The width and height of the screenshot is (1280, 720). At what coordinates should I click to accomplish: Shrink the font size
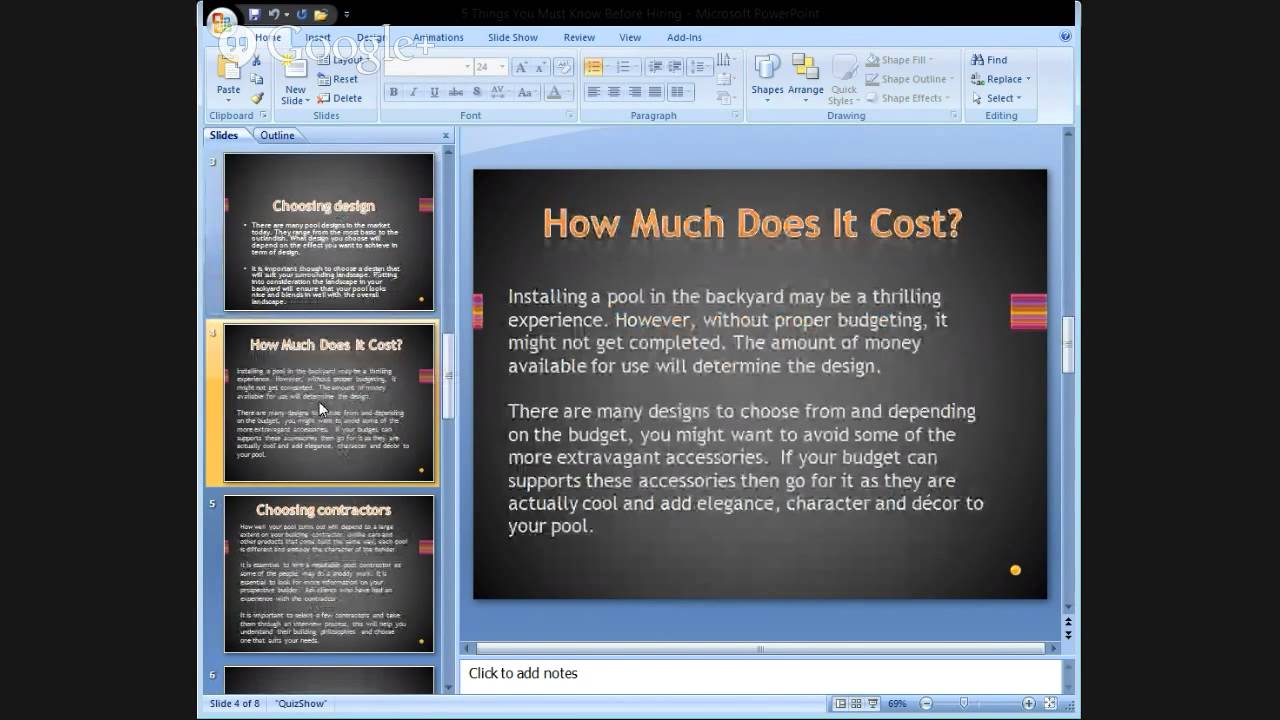540,67
